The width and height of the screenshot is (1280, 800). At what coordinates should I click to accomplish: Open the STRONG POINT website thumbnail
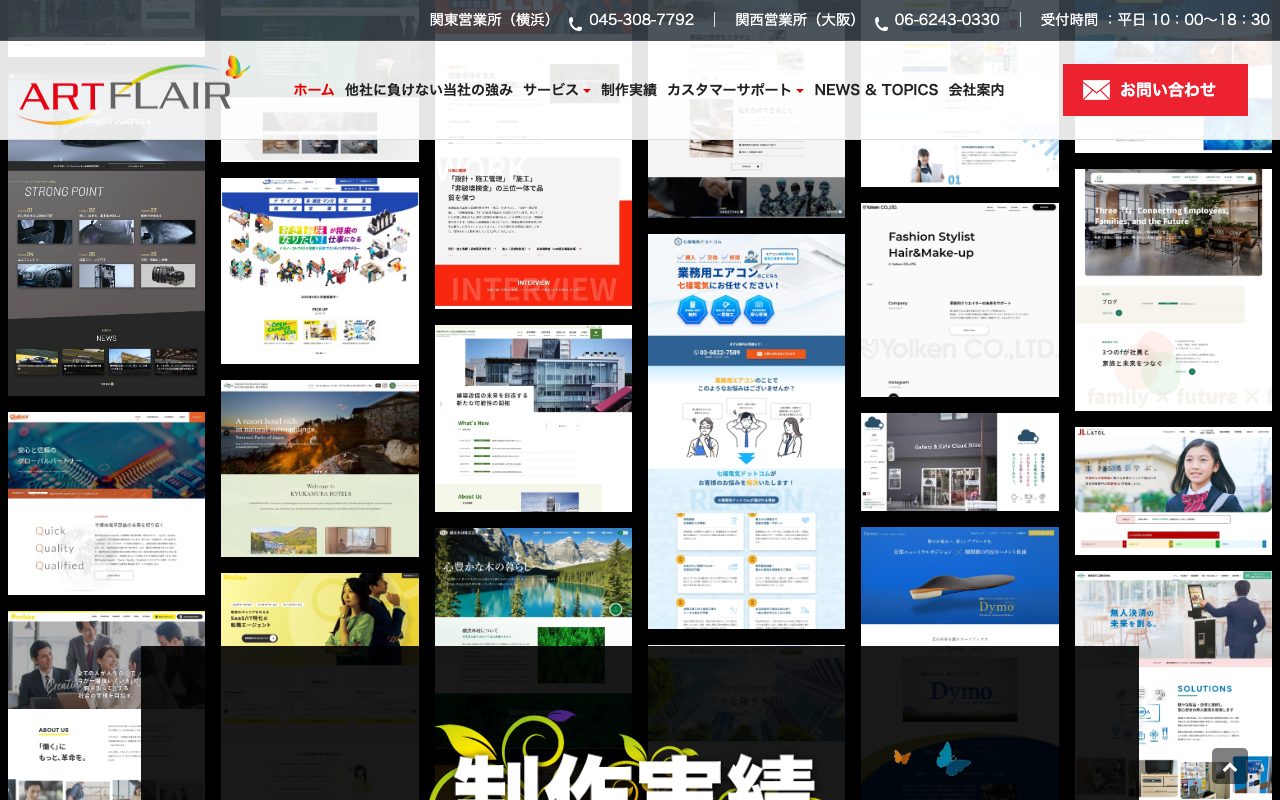coord(107,268)
